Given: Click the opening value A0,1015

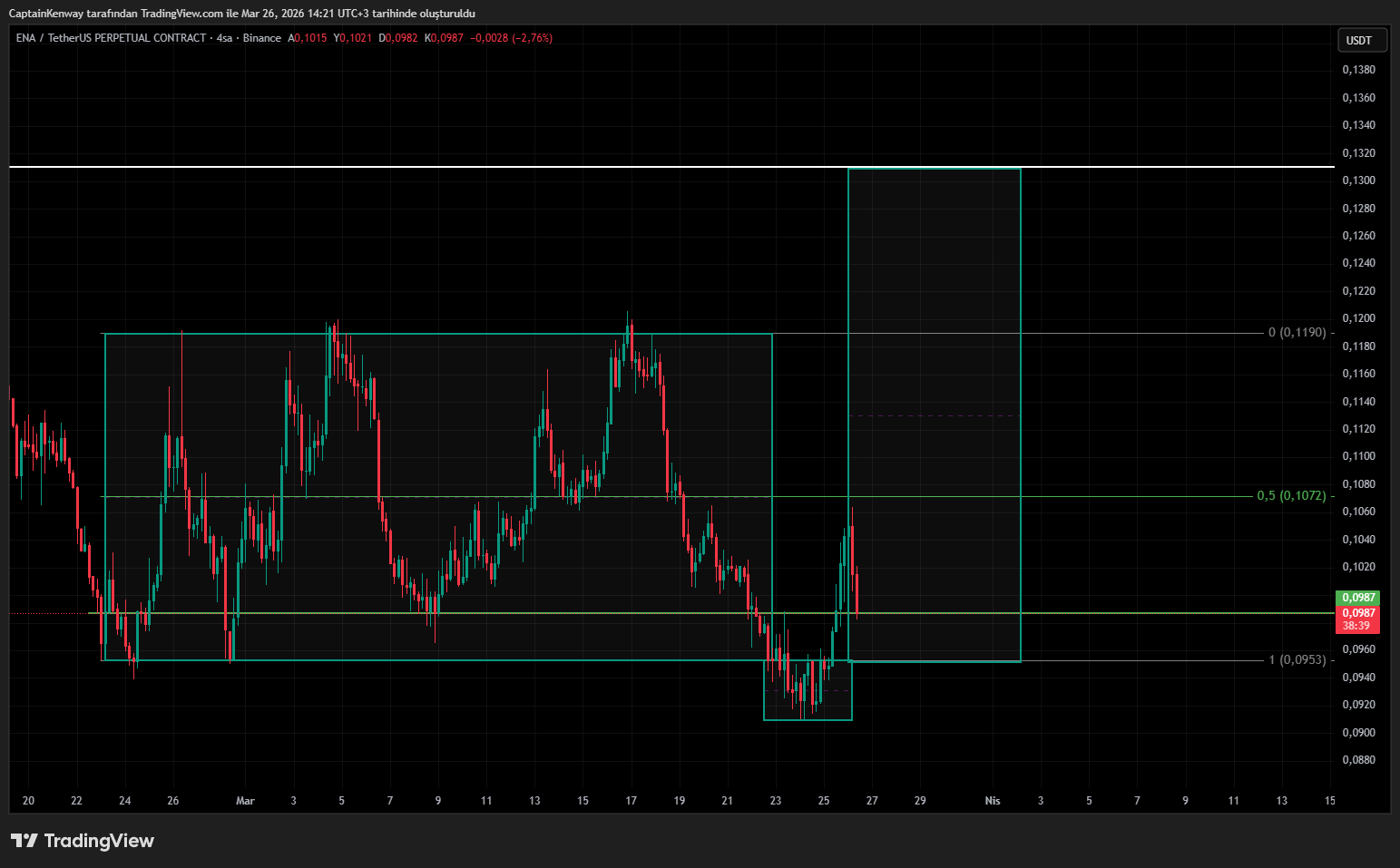Looking at the screenshot, I should pos(307,38).
